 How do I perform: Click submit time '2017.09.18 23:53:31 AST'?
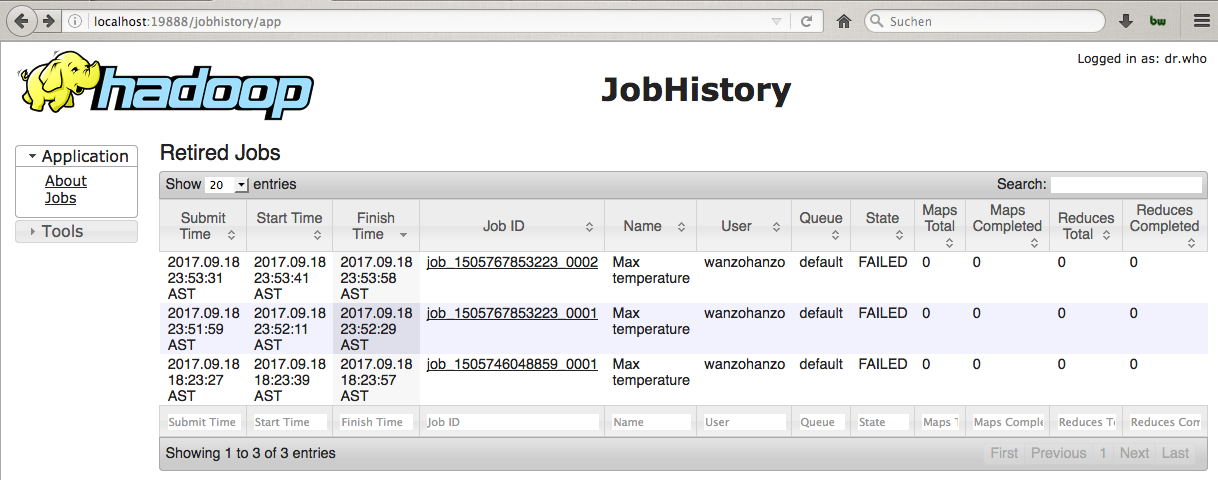click(x=203, y=278)
